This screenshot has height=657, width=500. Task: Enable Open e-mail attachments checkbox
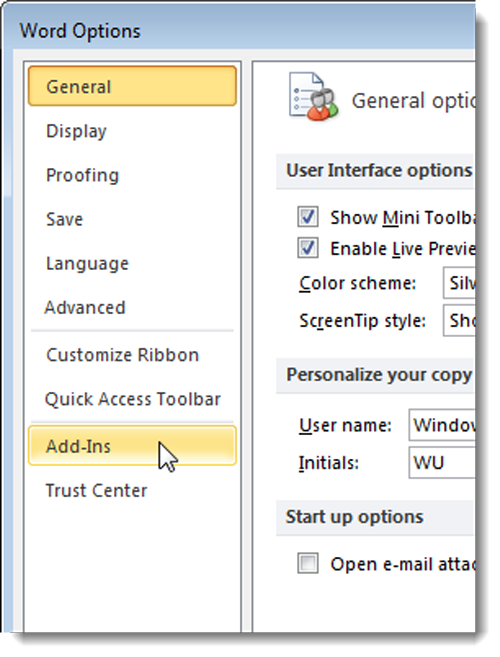point(308,563)
